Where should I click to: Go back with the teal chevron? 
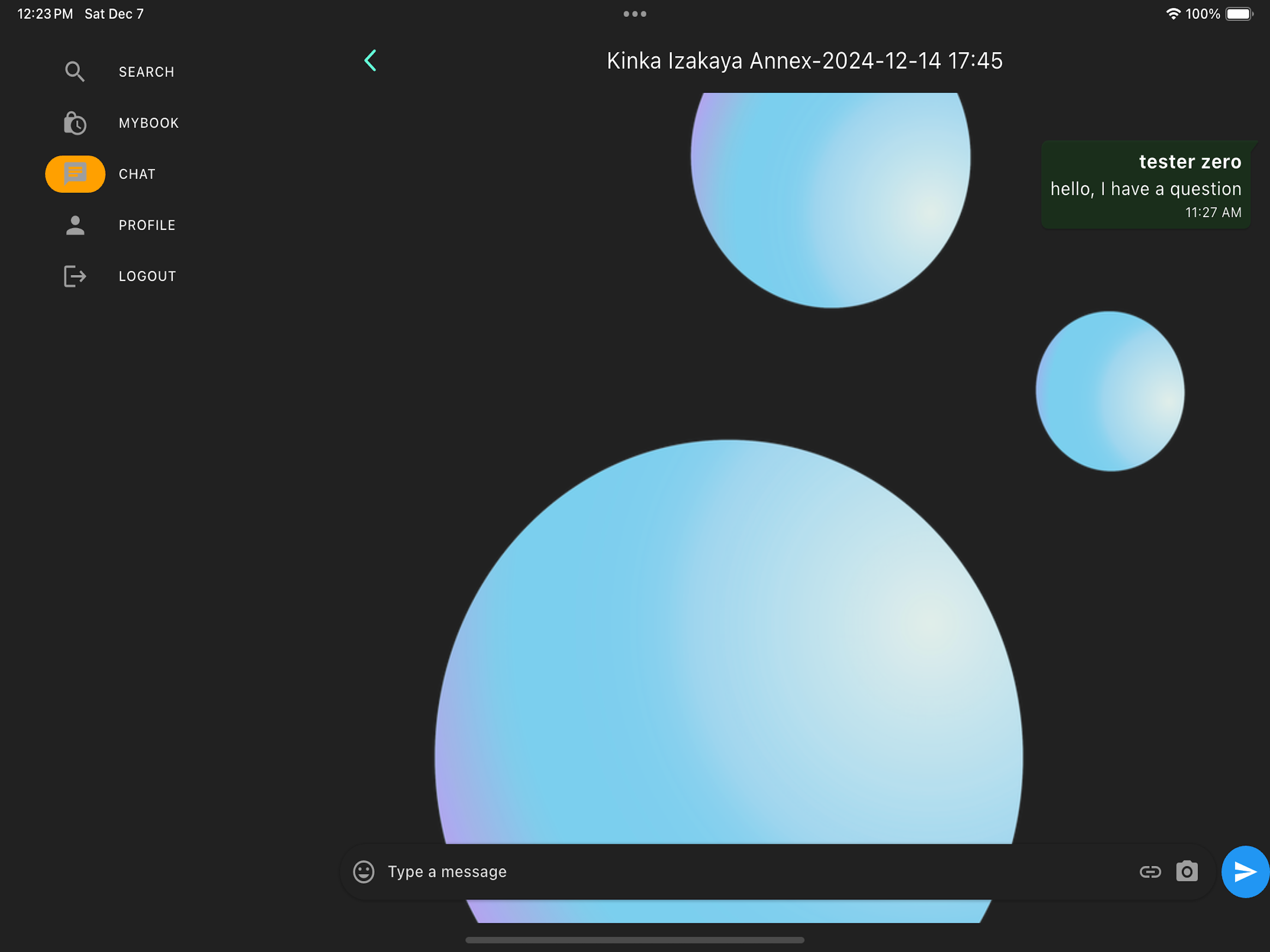click(370, 60)
